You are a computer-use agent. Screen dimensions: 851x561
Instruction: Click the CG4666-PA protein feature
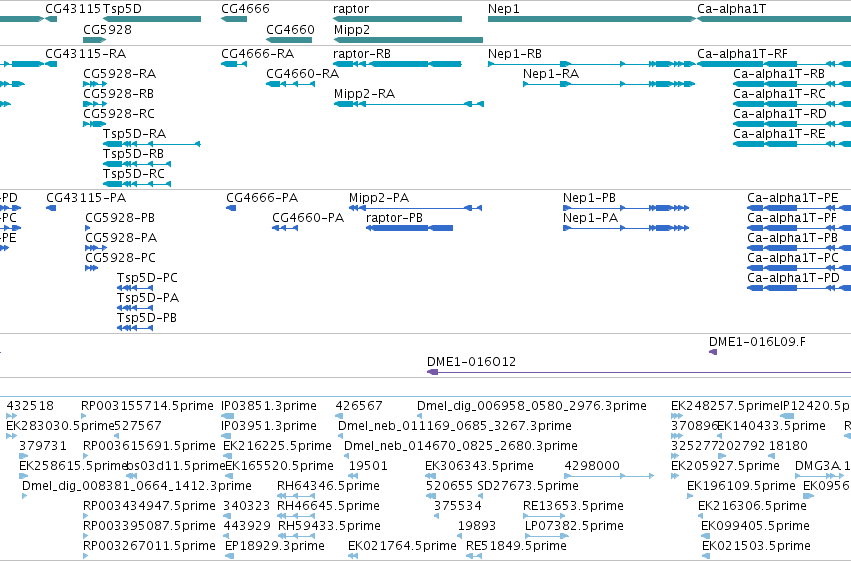pyautogui.click(x=231, y=208)
